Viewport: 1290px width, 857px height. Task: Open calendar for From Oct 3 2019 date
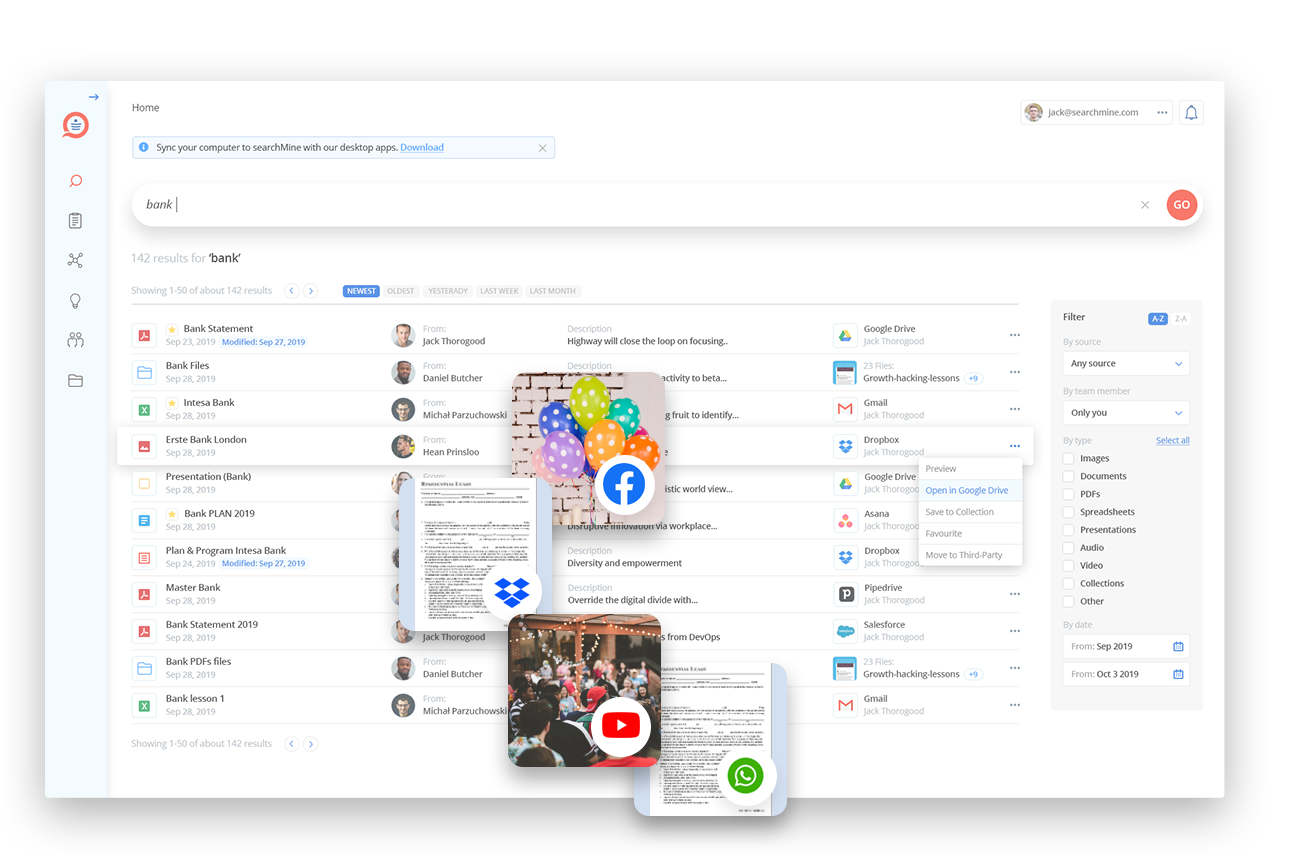click(1178, 674)
